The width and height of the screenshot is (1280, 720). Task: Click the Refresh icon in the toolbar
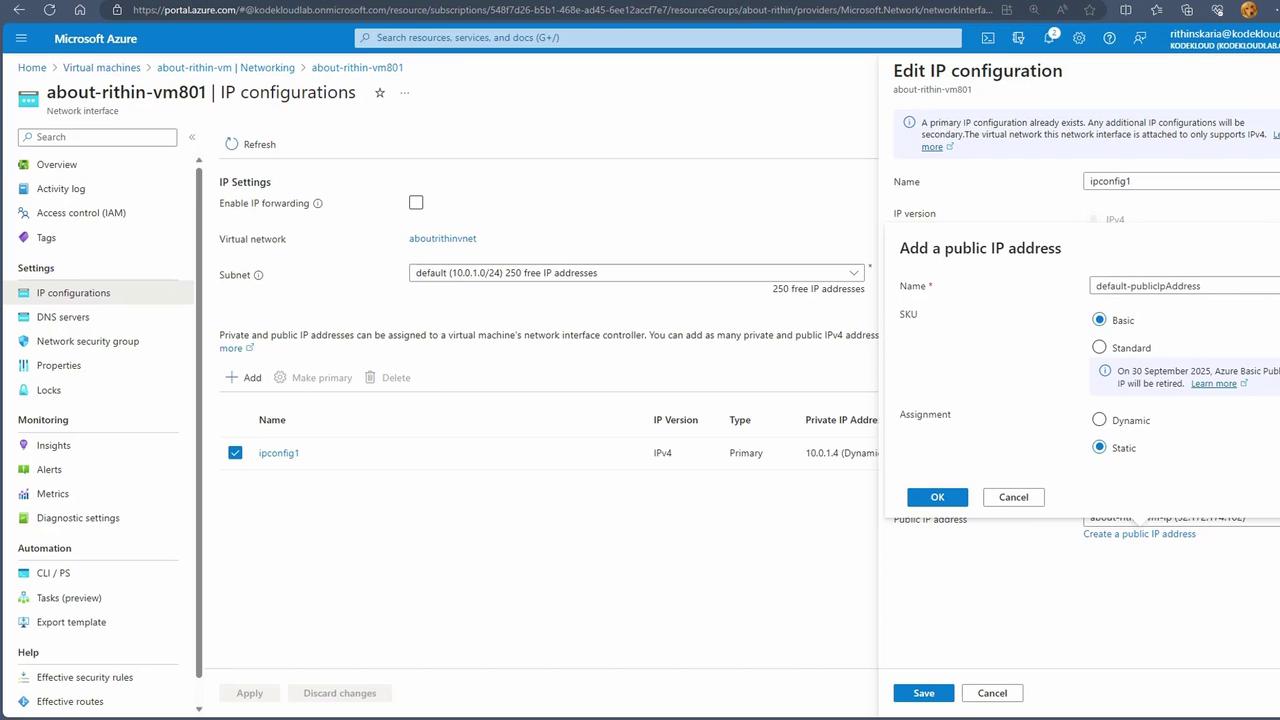(x=232, y=144)
